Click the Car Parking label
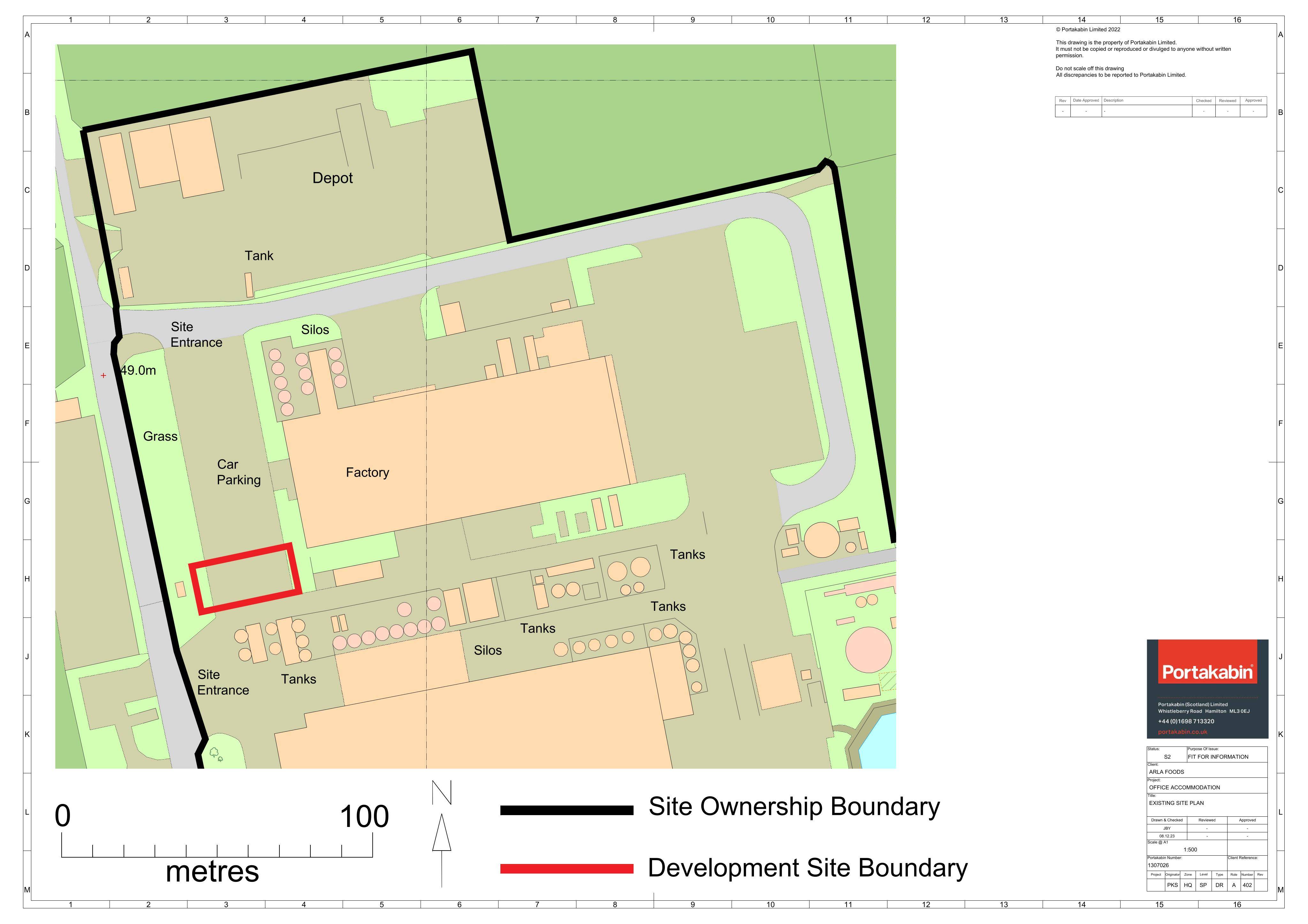The image size is (1308, 924). pyautogui.click(x=239, y=472)
